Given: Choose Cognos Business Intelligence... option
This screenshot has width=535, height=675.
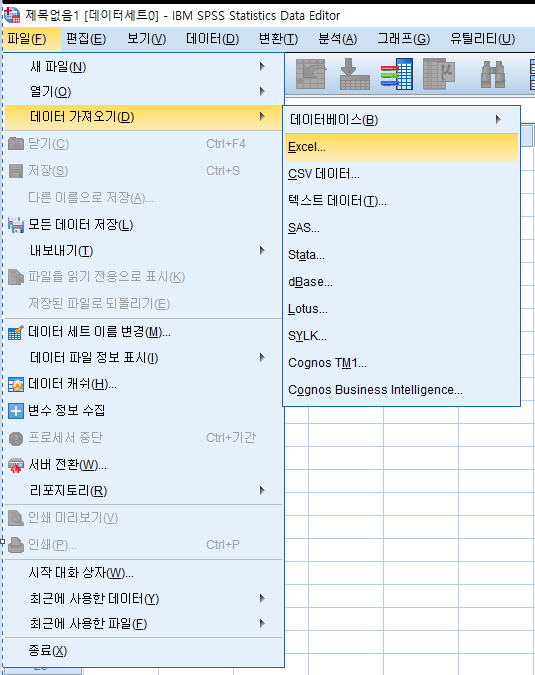Looking at the screenshot, I should (x=401, y=390).
